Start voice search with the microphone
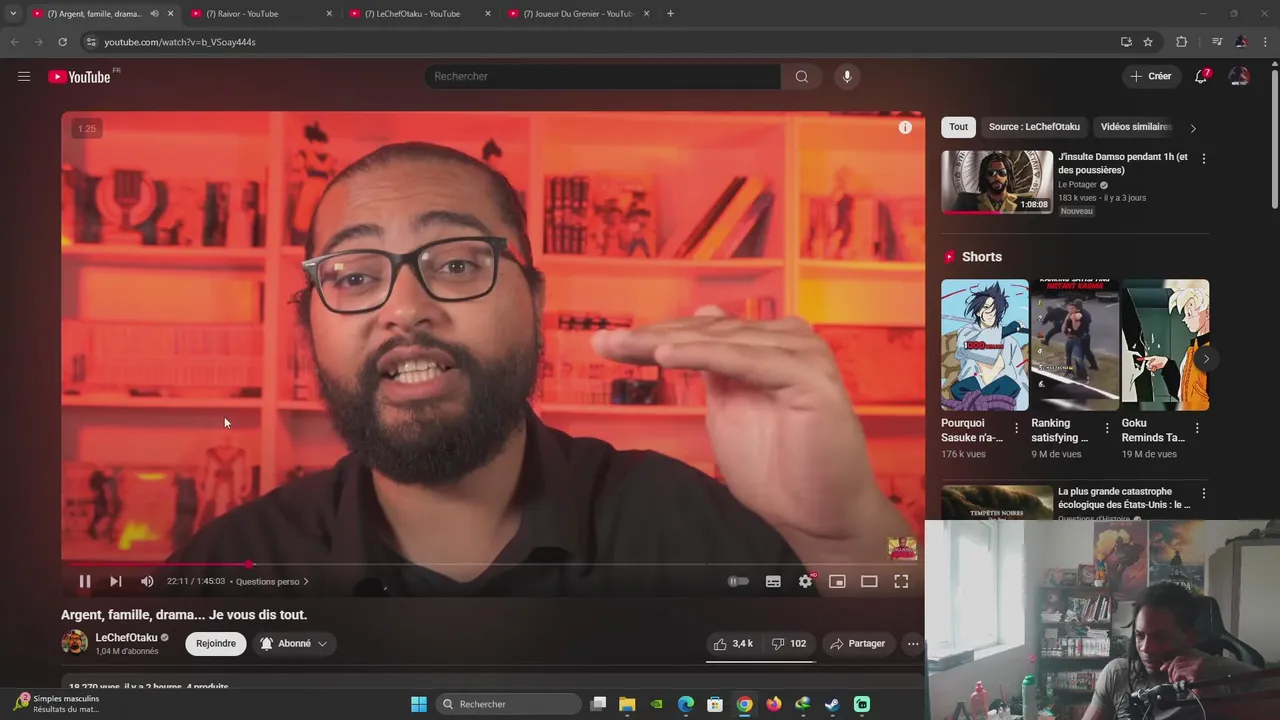This screenshot has width=1280, height=720. click(847, 76)
